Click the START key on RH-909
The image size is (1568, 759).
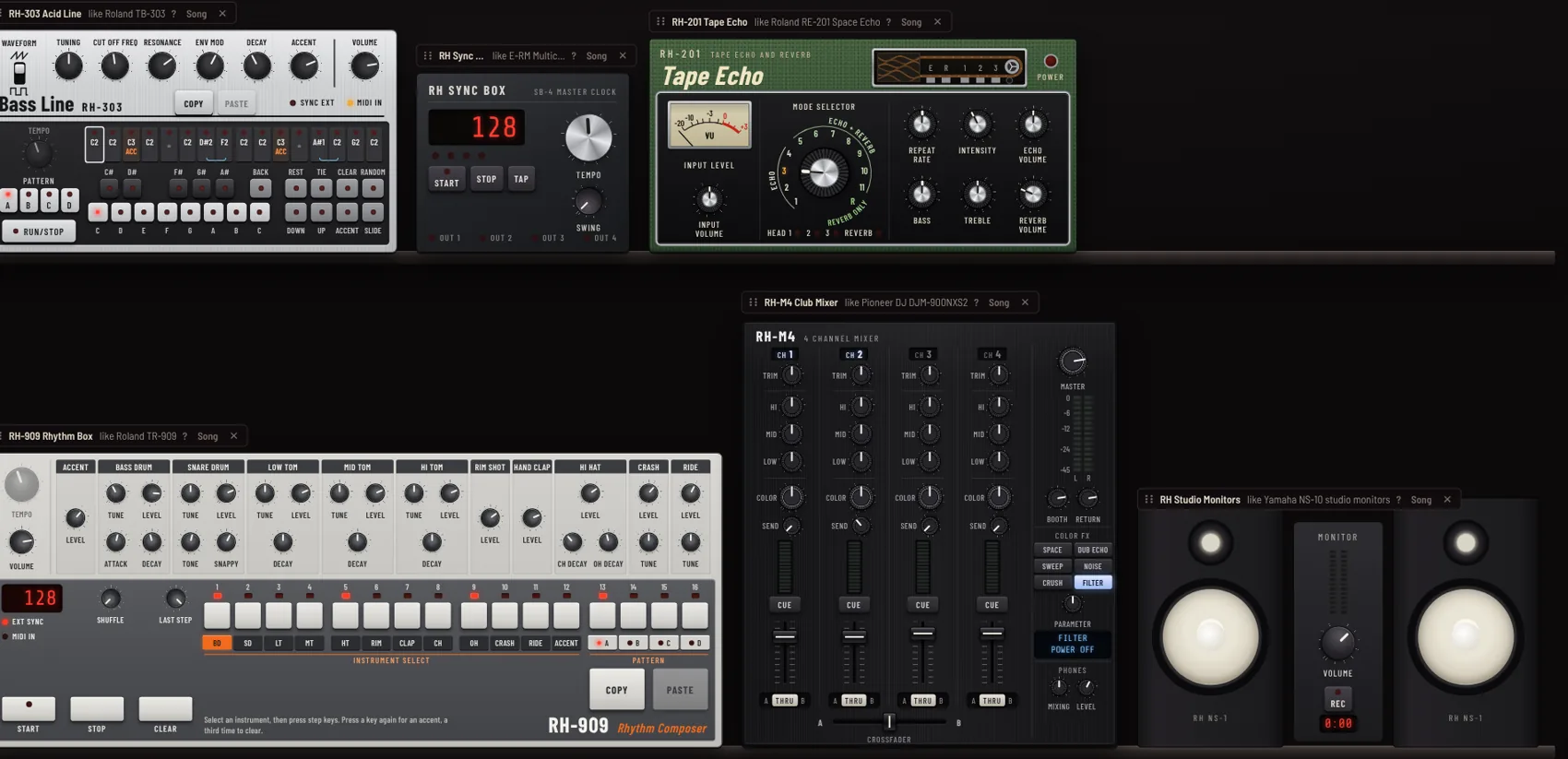[29, 708]
